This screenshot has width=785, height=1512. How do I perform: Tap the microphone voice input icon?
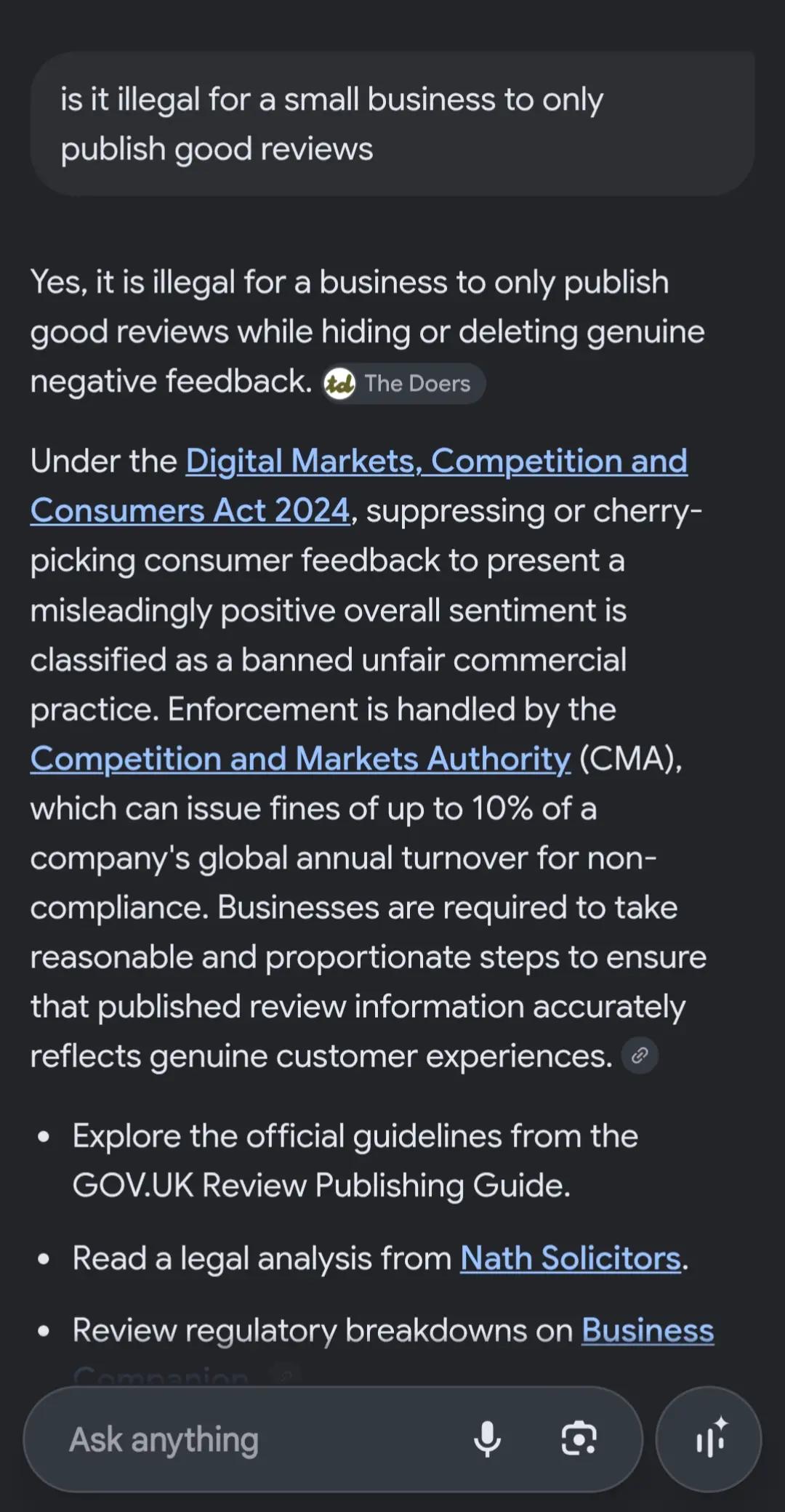coord(487,1439)
